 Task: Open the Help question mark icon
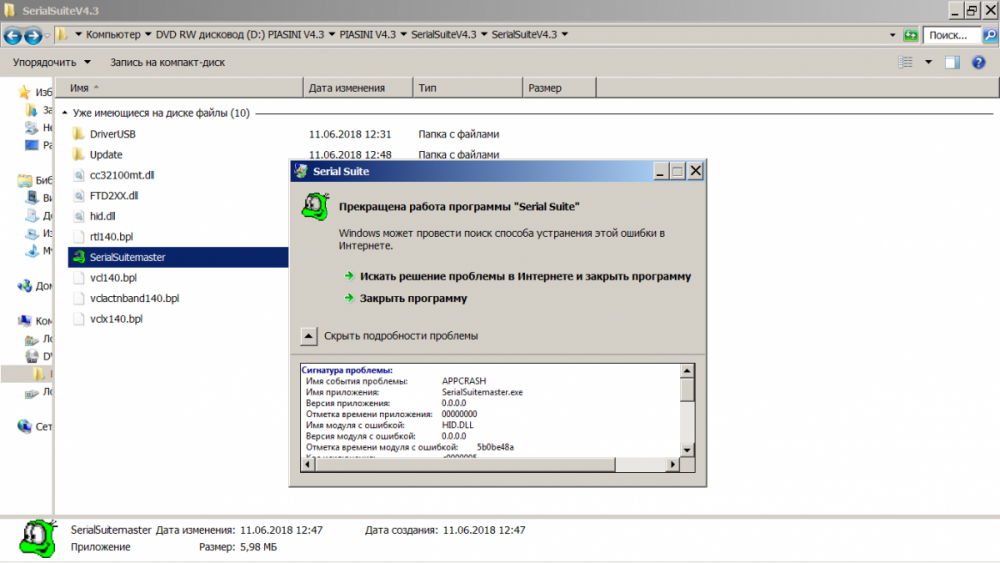pyautogui.click(x=978, y=62)
